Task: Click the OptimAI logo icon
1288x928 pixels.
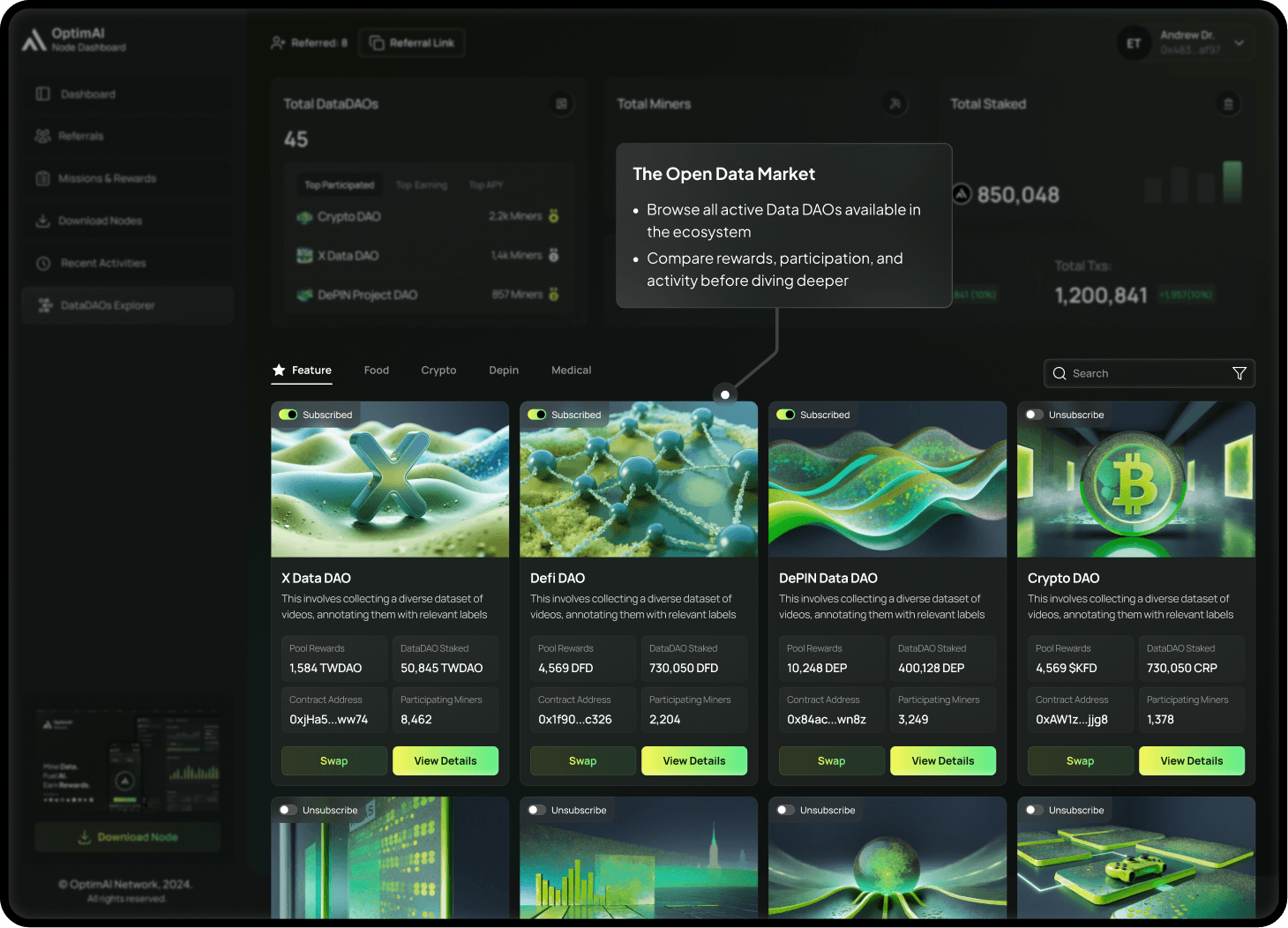Action: click(x=34, y=40)
